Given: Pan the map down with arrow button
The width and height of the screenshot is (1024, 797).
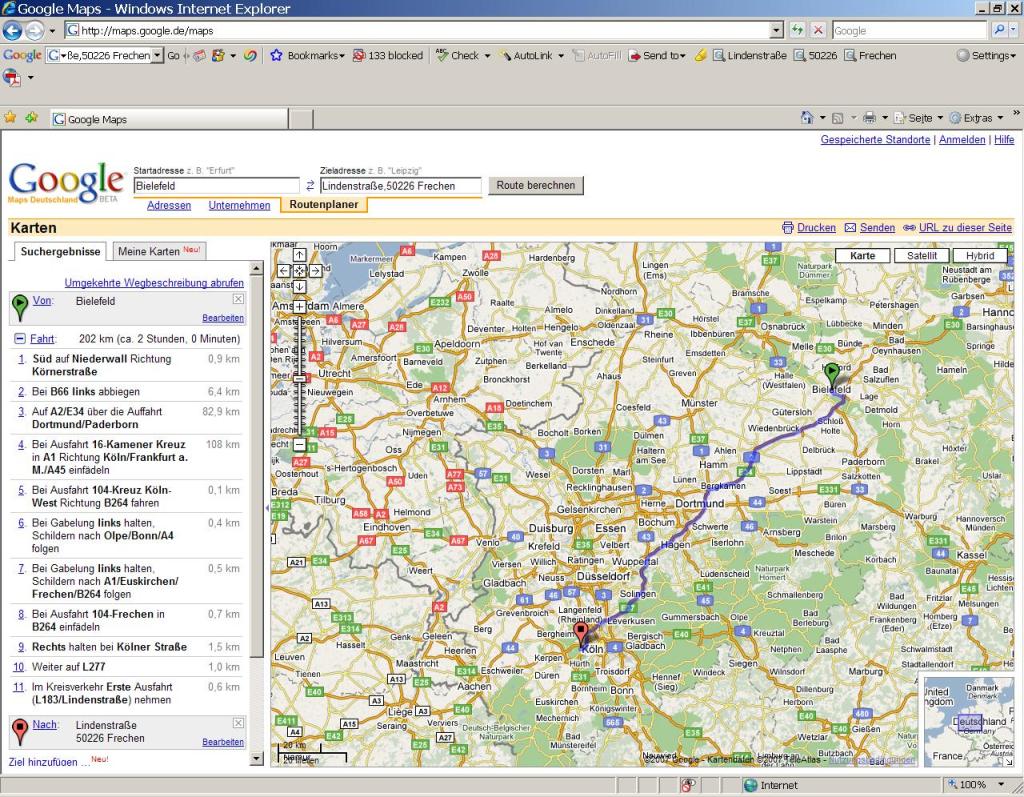Looking at the screenshot, I should 299,286.
